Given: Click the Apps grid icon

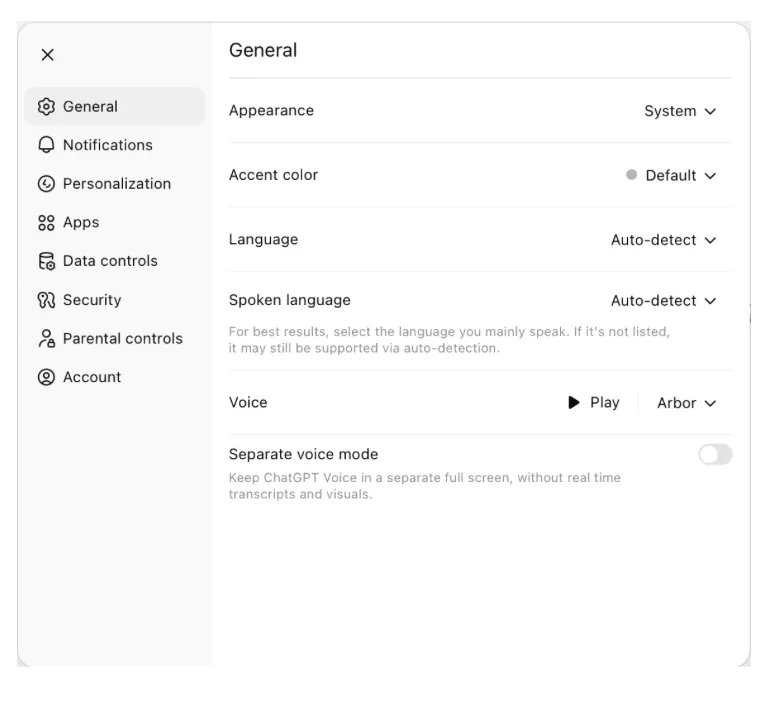Looking at the screenshot, I should click(46, 223).
